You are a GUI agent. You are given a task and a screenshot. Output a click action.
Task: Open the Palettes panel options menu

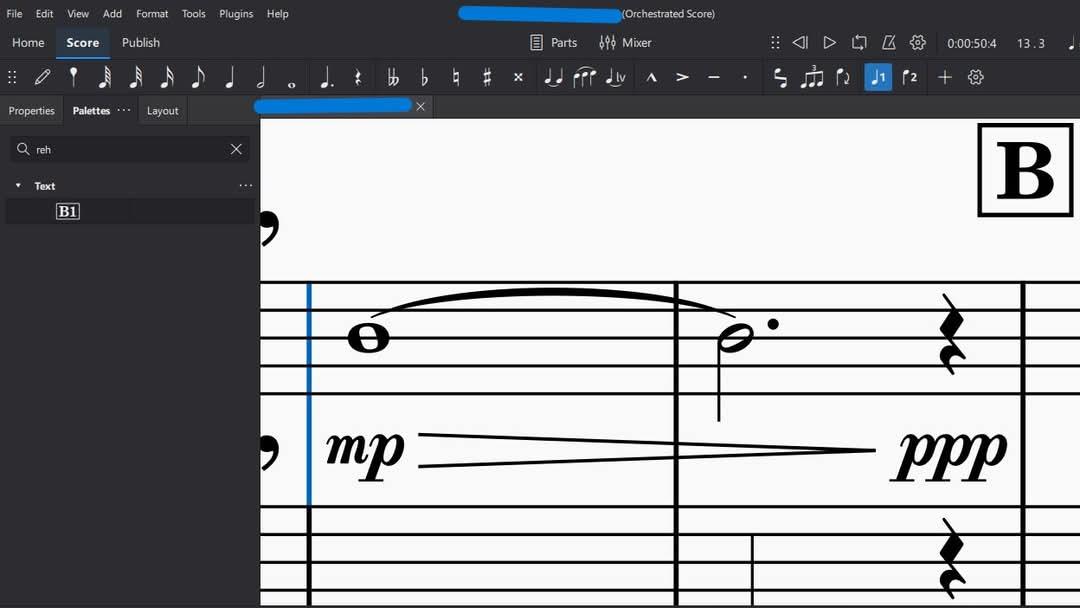(124, 110)
